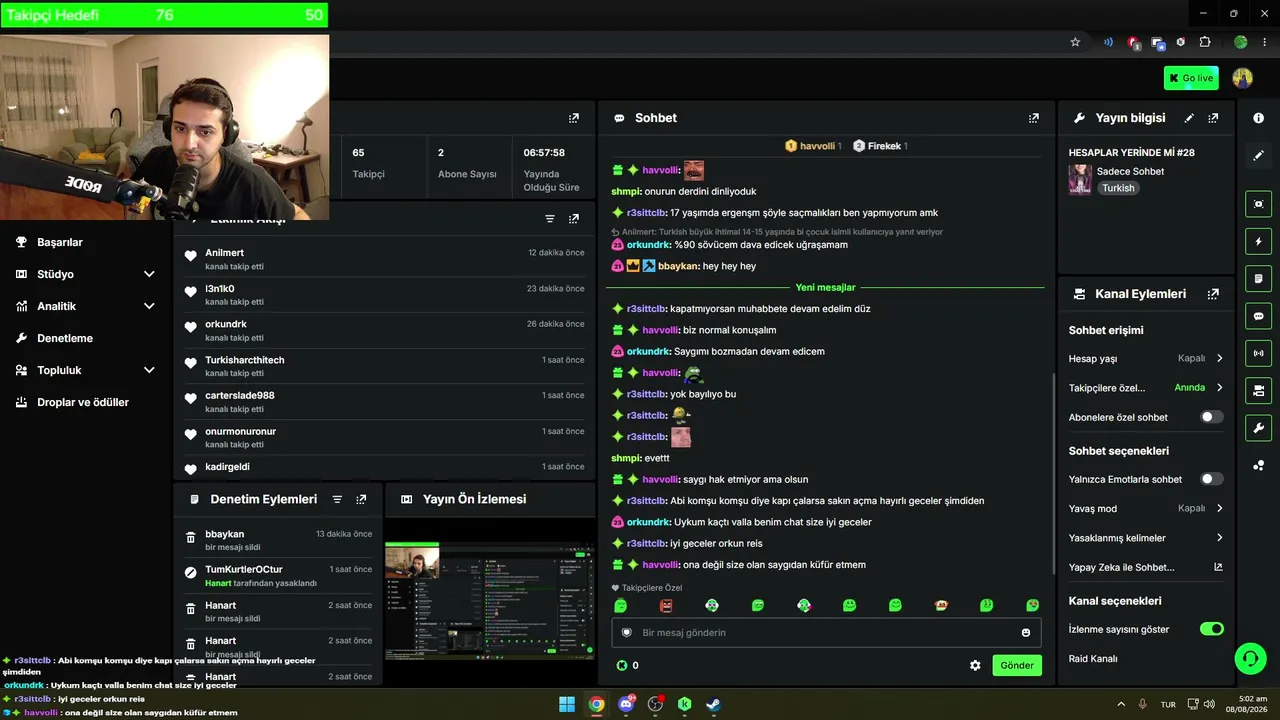Open Discord from the taskbar
The width and height of the screenshot is (1280, 720).
tap(626, 704)
